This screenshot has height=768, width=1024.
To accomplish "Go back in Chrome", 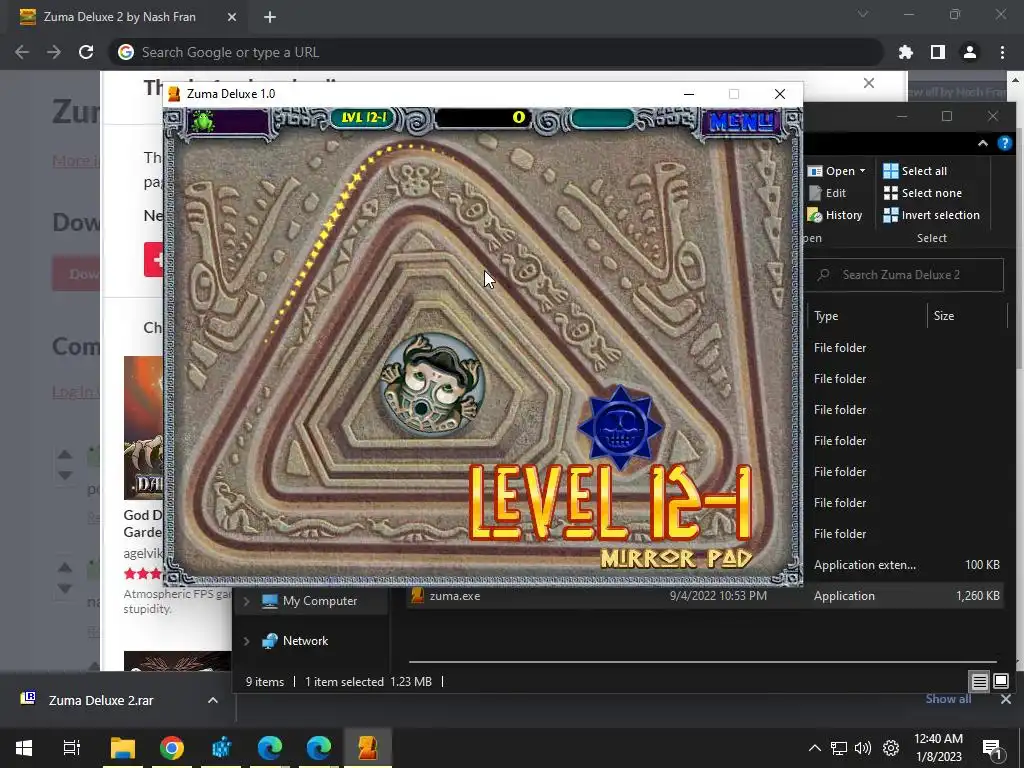I will coord(22,52).
